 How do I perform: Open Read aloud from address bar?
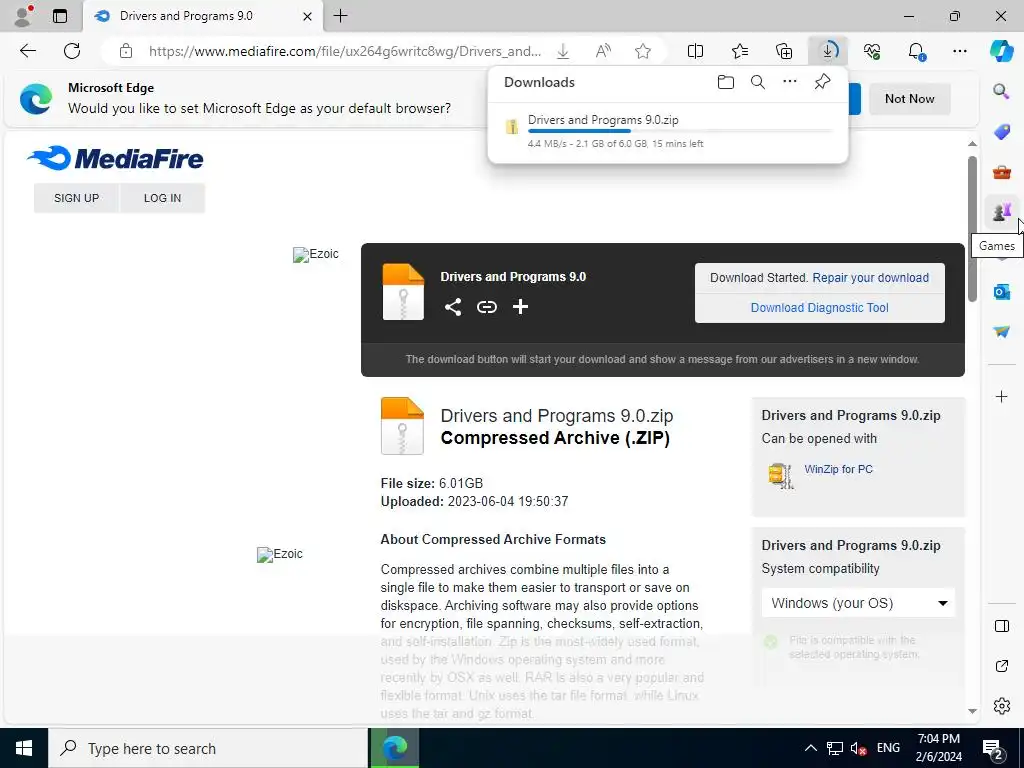pyautogui.click(x=603, y=51)
